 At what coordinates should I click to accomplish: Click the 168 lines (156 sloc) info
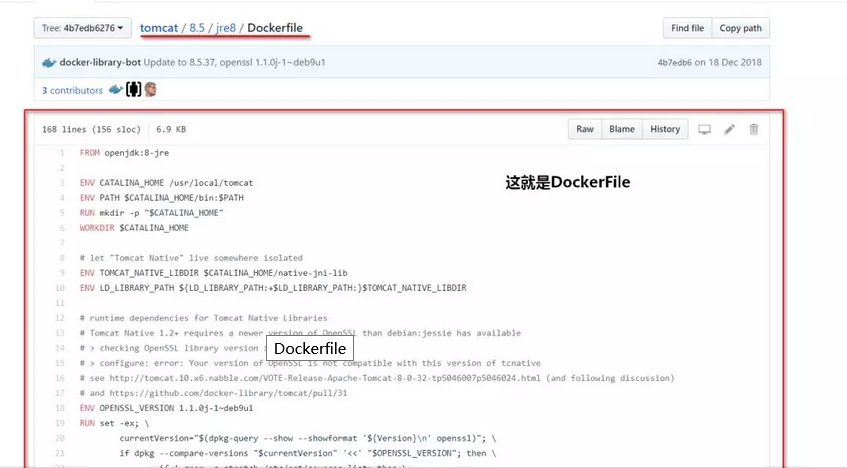point(91,129)
